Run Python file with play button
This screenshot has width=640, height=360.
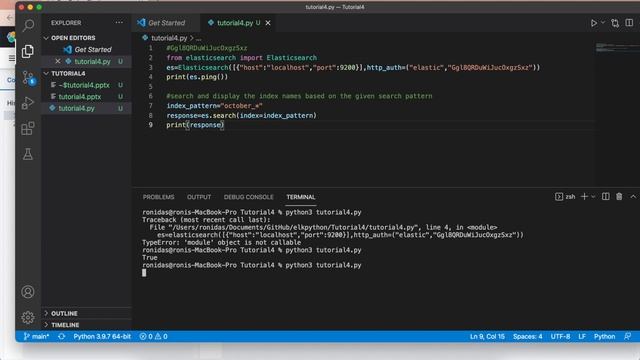[x=593, y=23]
